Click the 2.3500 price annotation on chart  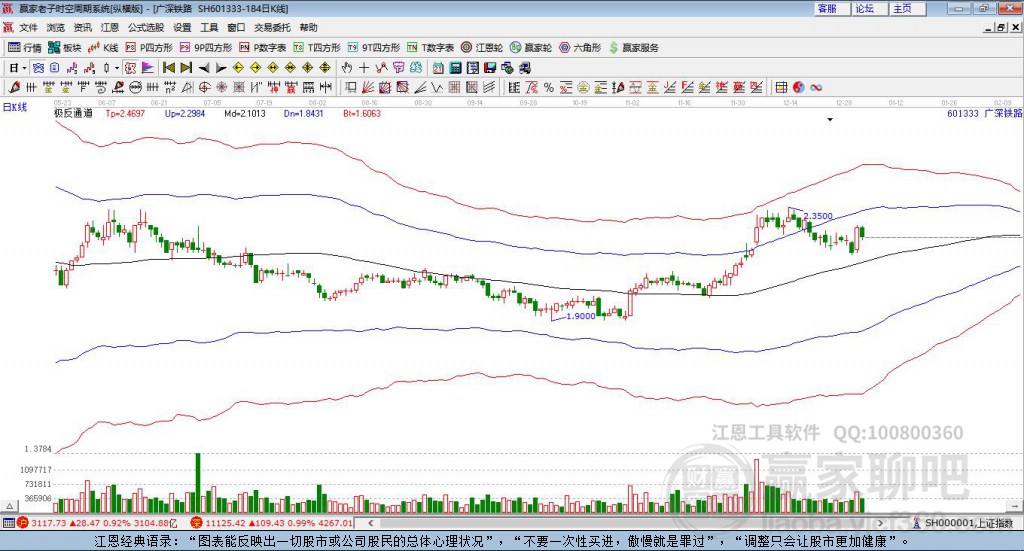[818, 216]
